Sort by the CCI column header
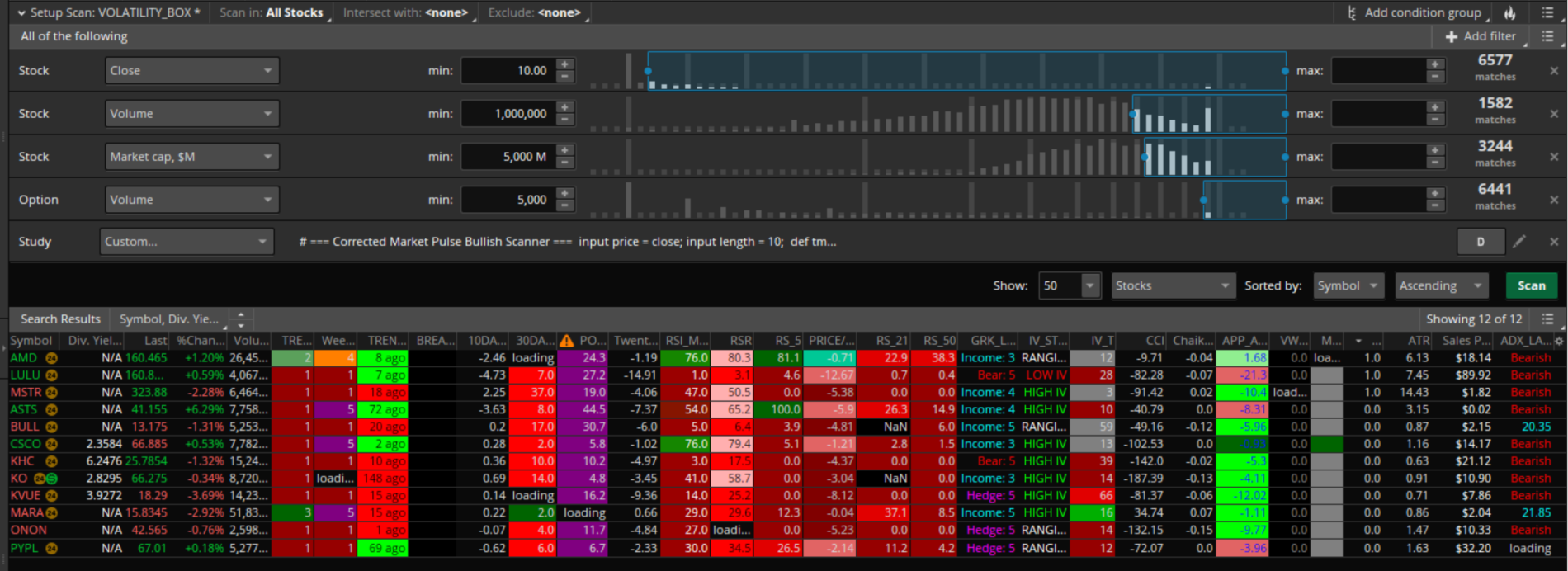This screenshot has height=571, width=1568. click(x=1142, y=341)
